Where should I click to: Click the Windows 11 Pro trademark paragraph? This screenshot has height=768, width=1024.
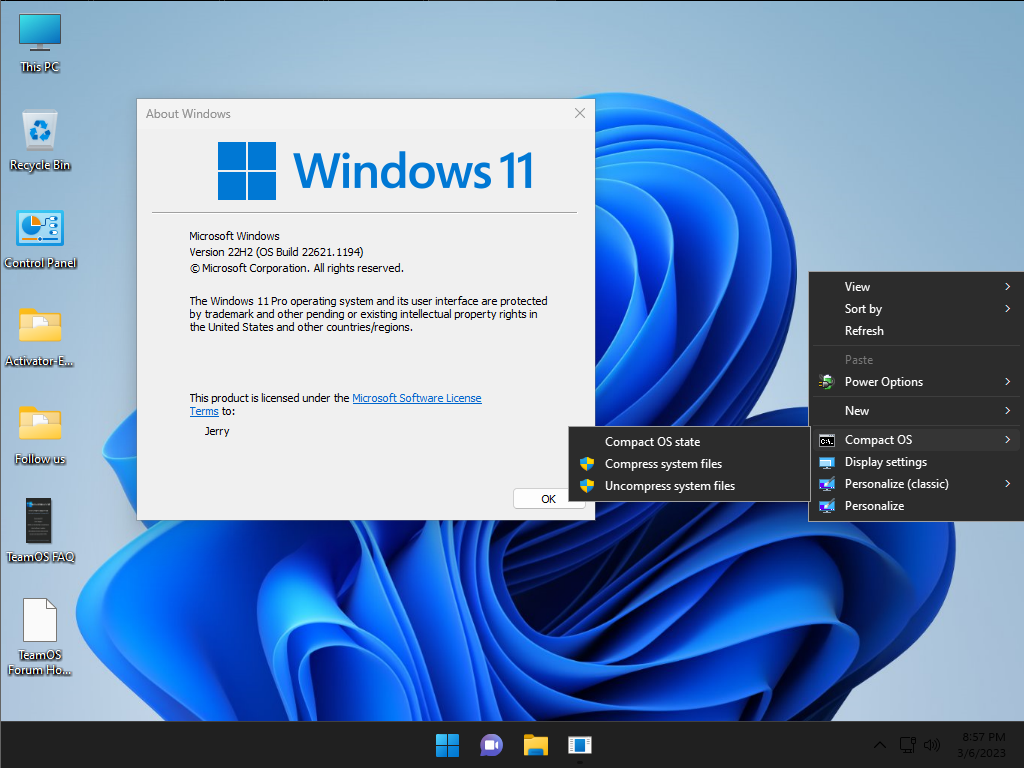tap(368, 314)
